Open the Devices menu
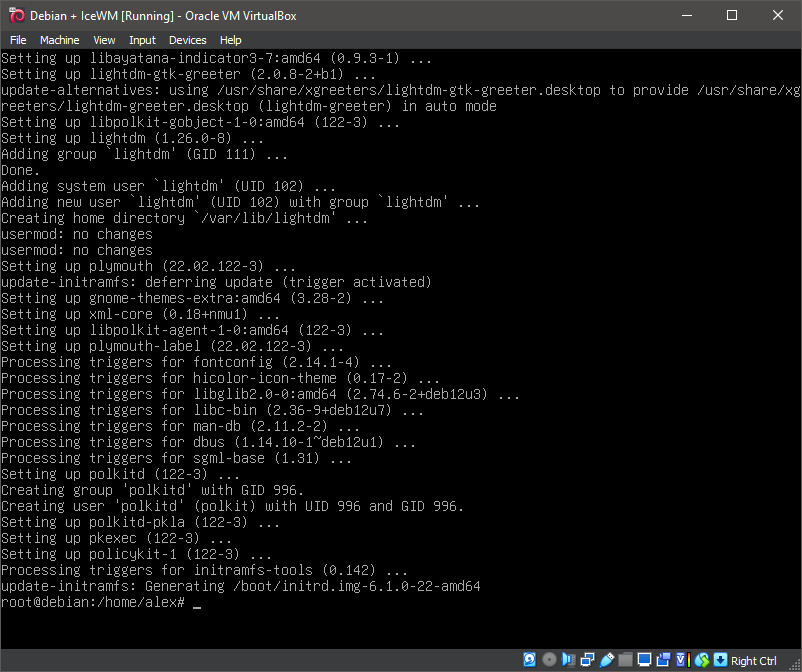This screenshot has height=672, width=802. [x=187, y=39]
